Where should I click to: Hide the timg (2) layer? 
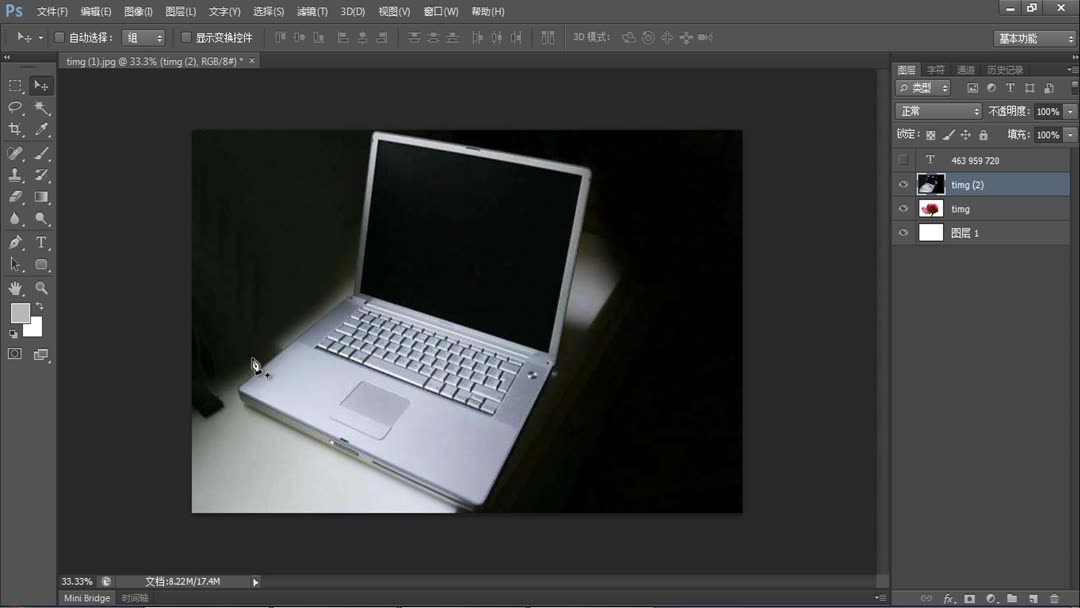(x=903, y=184)
